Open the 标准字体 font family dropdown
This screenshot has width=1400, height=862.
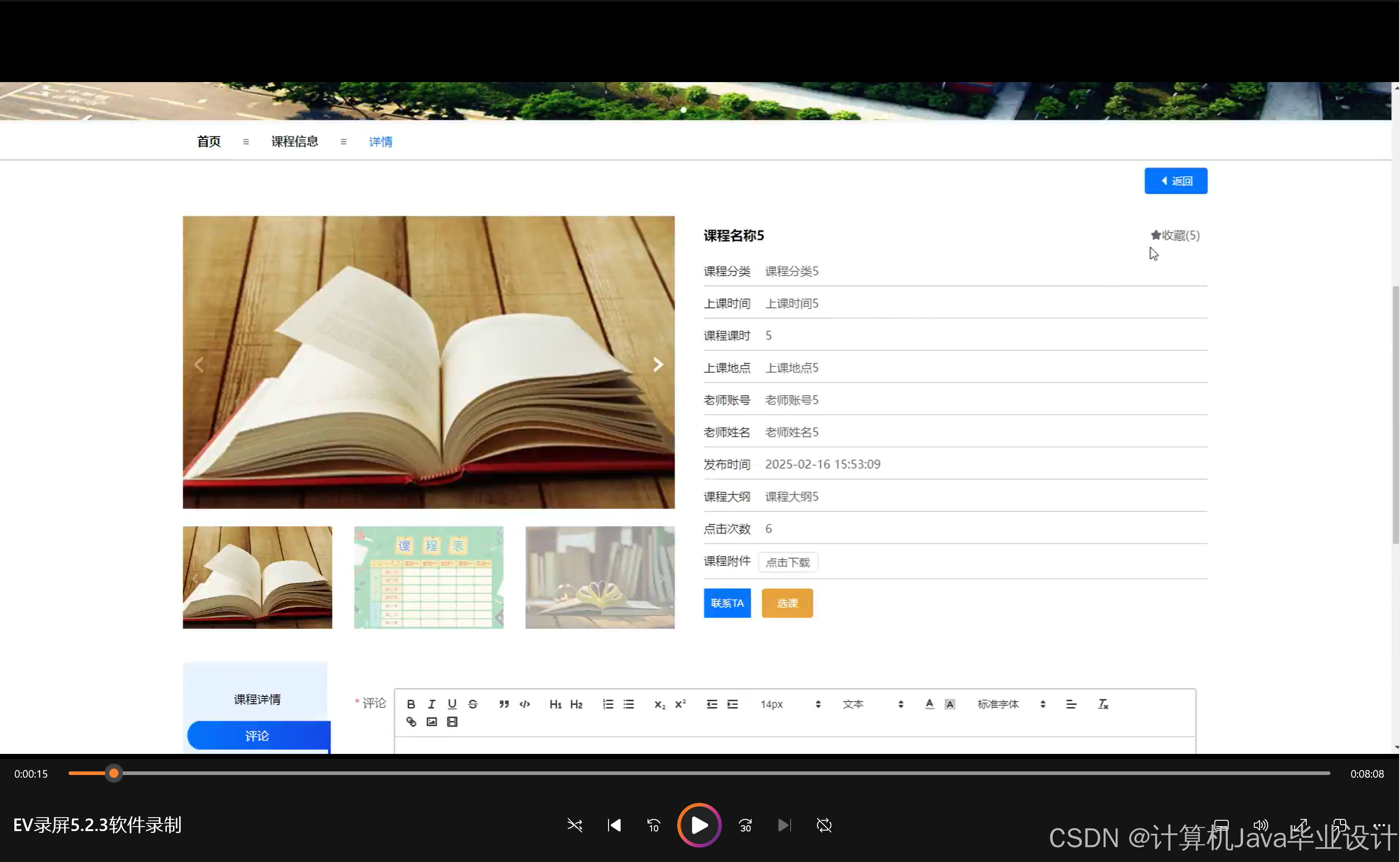[1011, 704]
